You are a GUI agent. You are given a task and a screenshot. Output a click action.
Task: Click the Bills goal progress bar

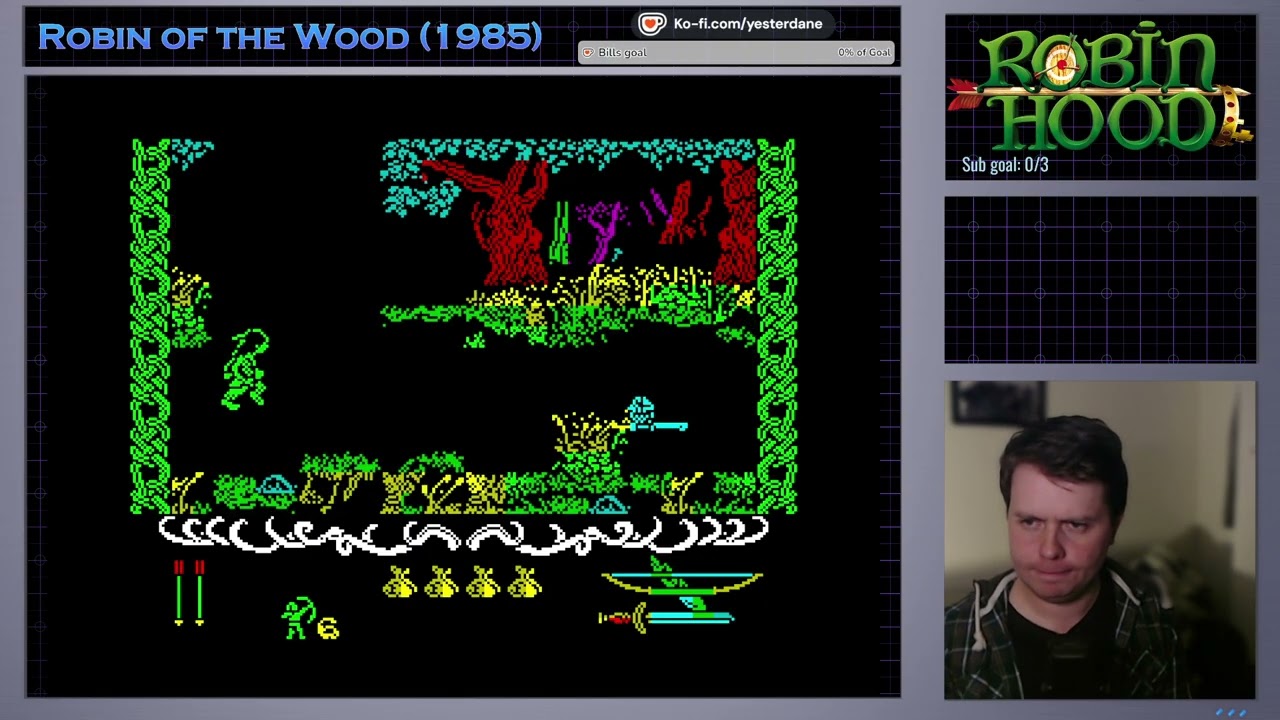[736, 52]
